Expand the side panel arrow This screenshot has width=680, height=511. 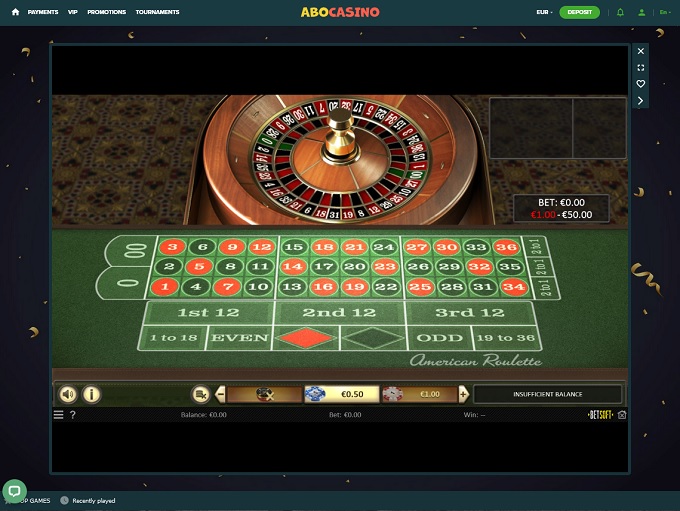(x=641, y=101)
